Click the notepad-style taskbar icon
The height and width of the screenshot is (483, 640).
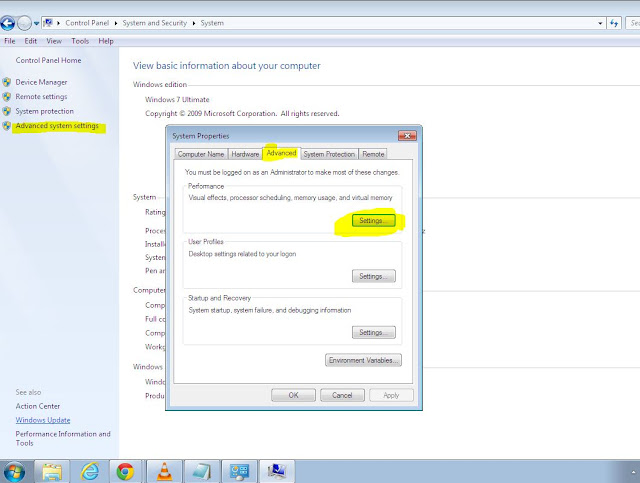(202, 472)
